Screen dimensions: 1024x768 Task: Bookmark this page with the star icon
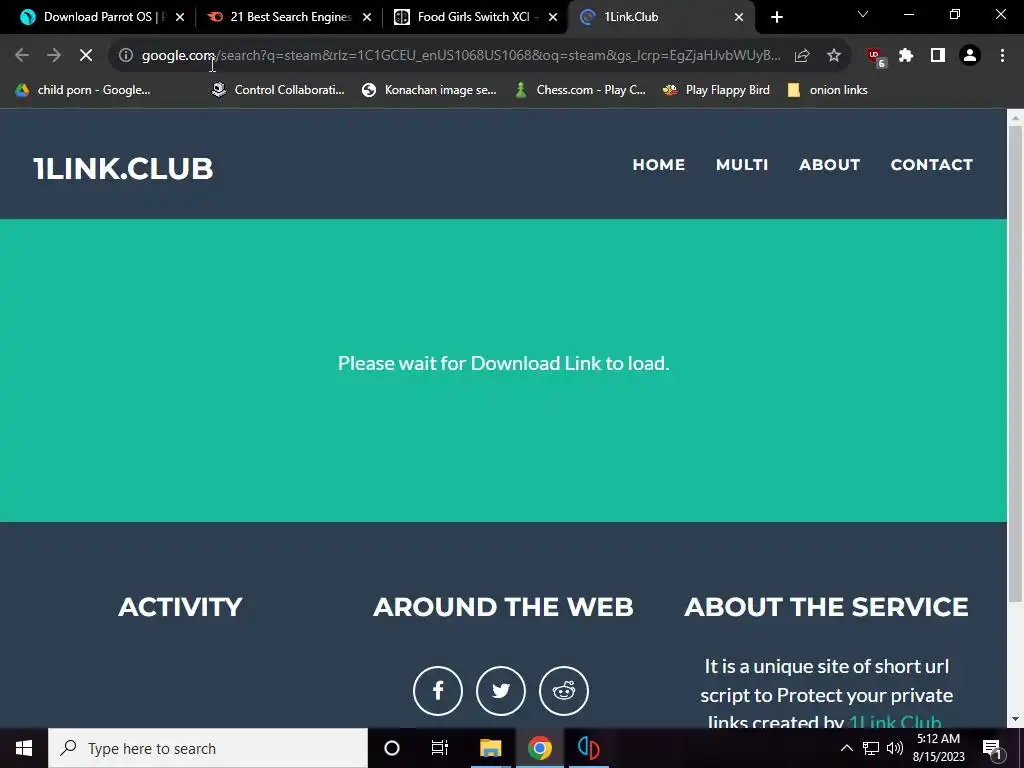pos(834,56)
